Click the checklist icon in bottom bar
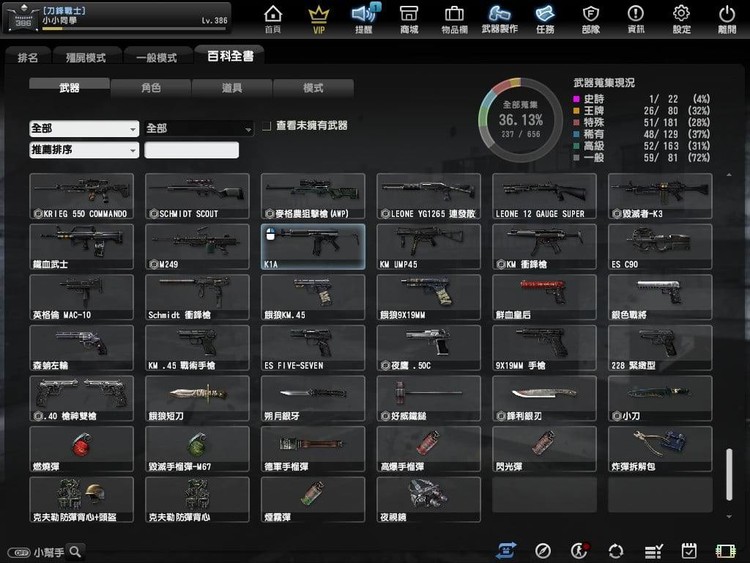This screenshot has height=563, width=750. [653, 552]
